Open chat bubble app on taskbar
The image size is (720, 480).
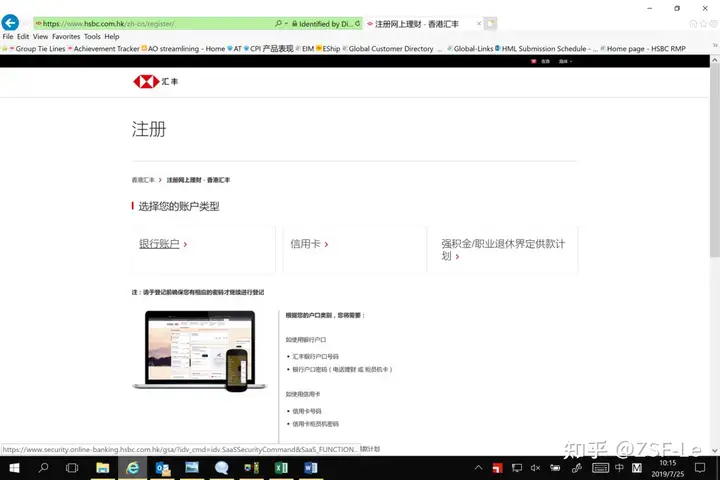[221, 468]
